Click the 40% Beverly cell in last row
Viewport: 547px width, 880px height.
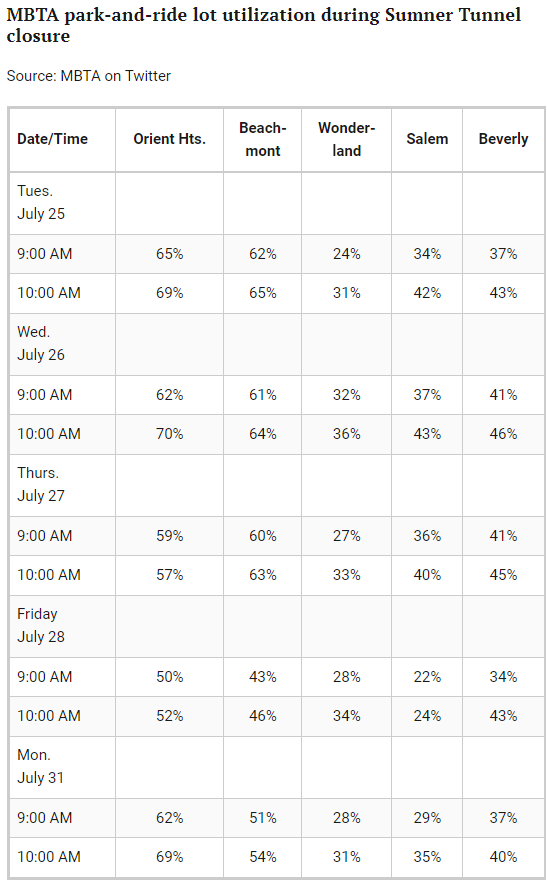pyautogui.click(x=503, y=857)
